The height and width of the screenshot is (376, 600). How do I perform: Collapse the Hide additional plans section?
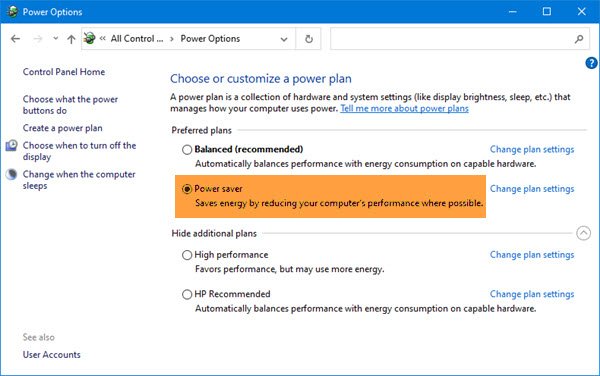[583, 233]
